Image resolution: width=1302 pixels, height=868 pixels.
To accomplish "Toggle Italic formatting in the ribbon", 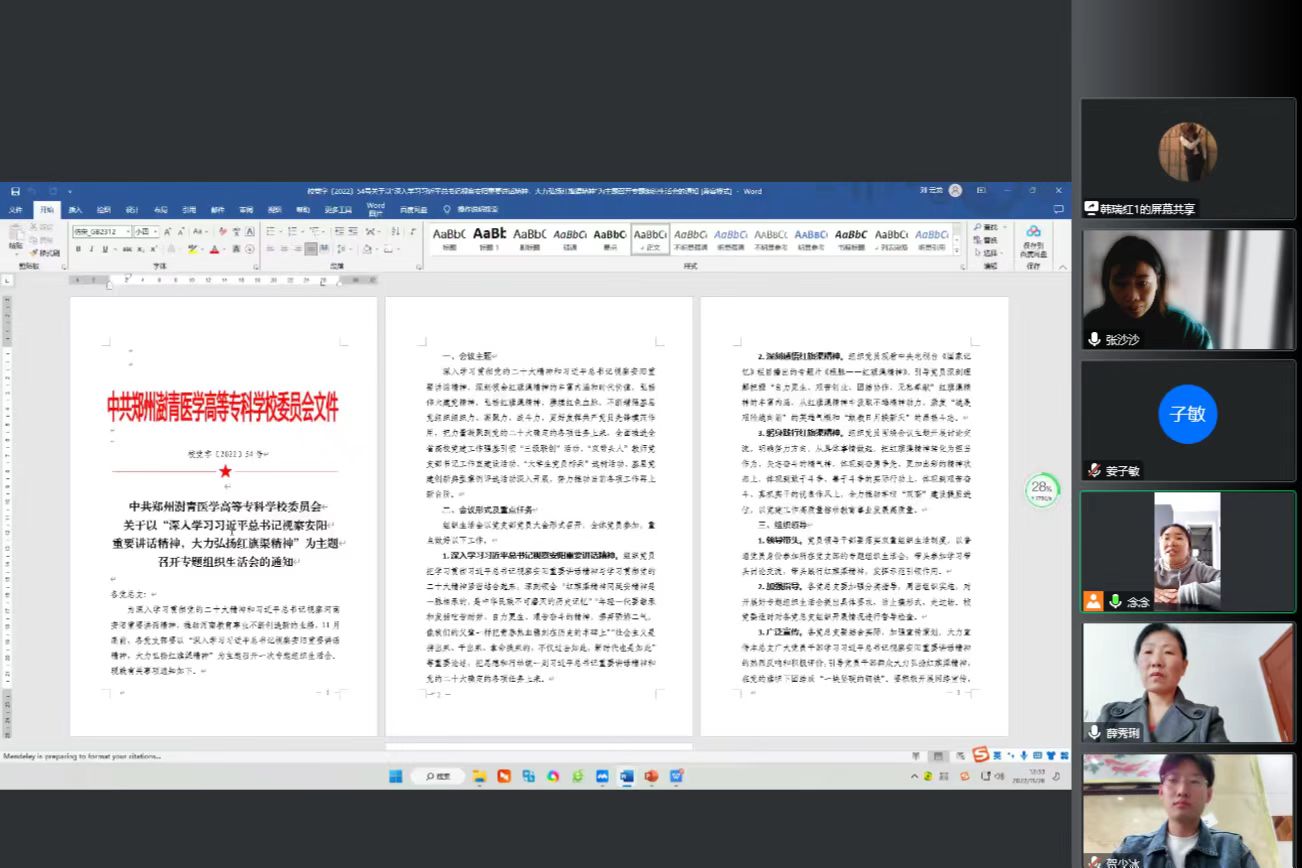I will 91,249.
